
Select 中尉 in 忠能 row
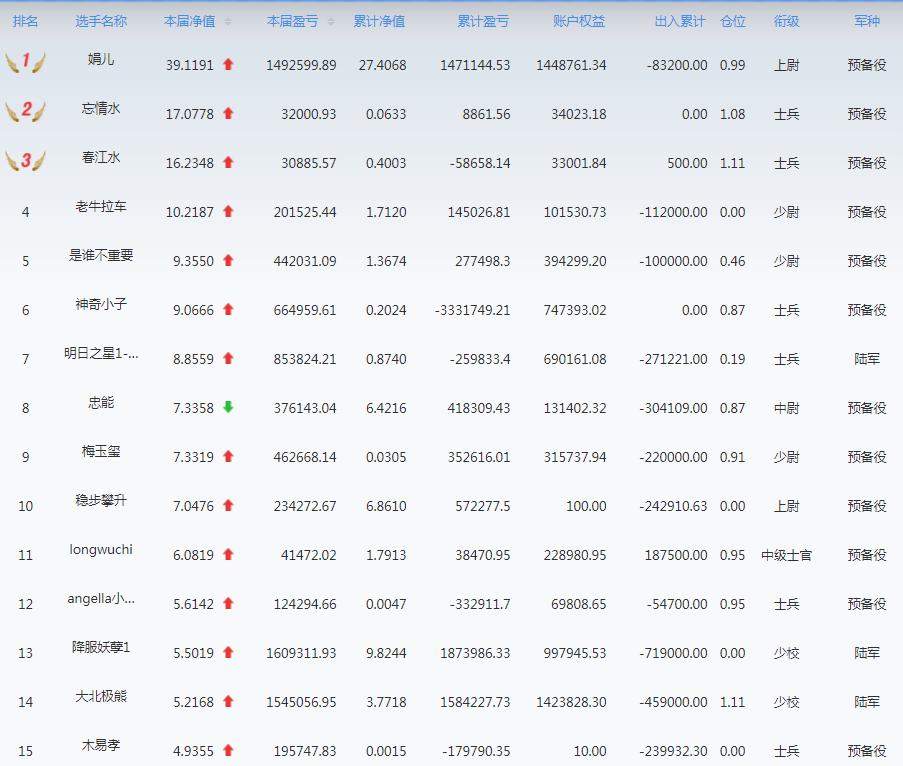[786, 408]
